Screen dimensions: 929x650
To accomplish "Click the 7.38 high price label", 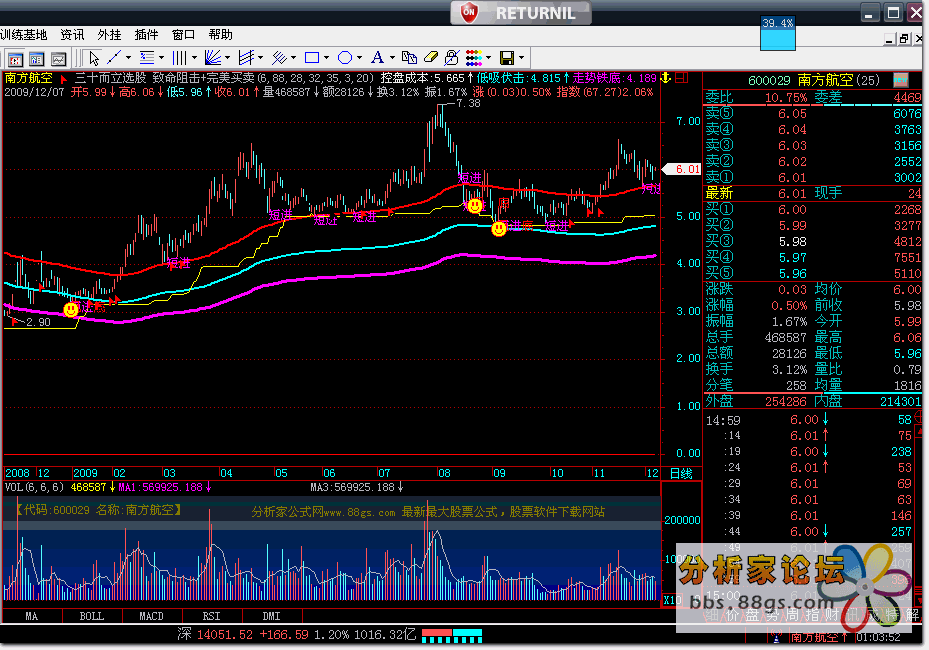I will pyautogui.click(x=468, y=104).
